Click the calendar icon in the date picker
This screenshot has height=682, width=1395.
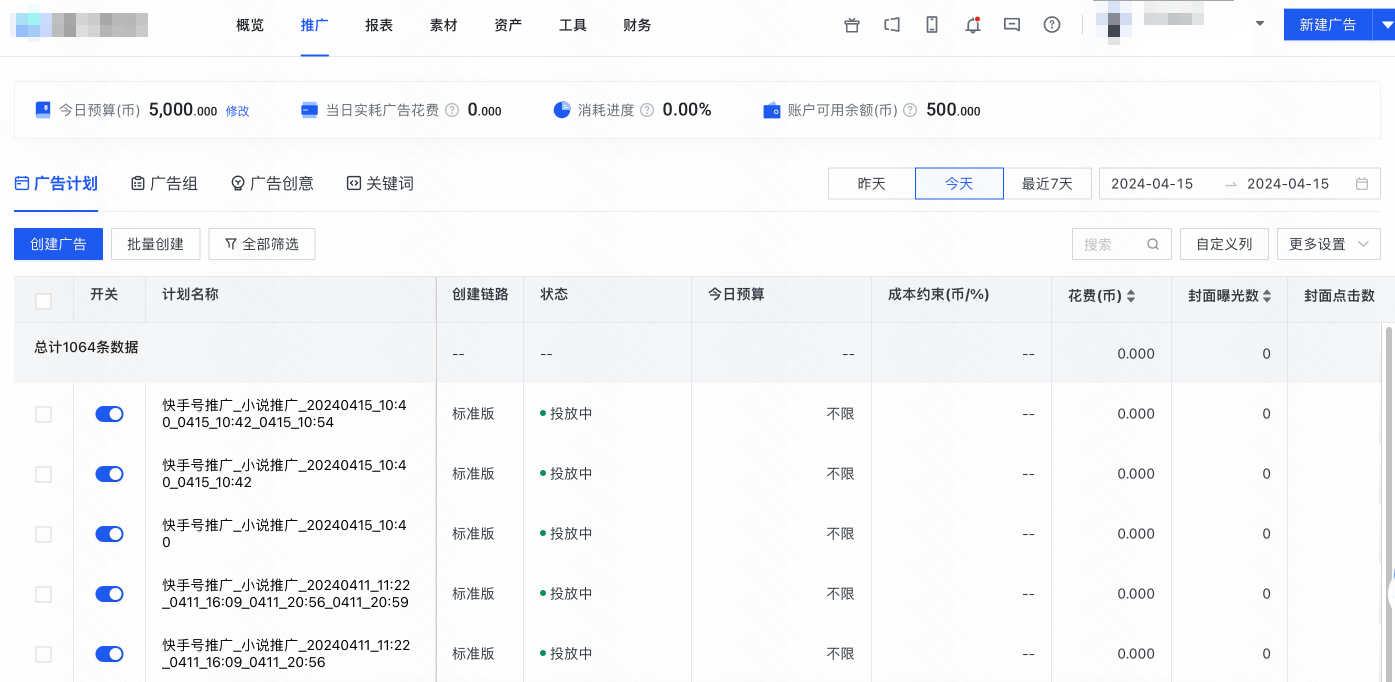1362,184
